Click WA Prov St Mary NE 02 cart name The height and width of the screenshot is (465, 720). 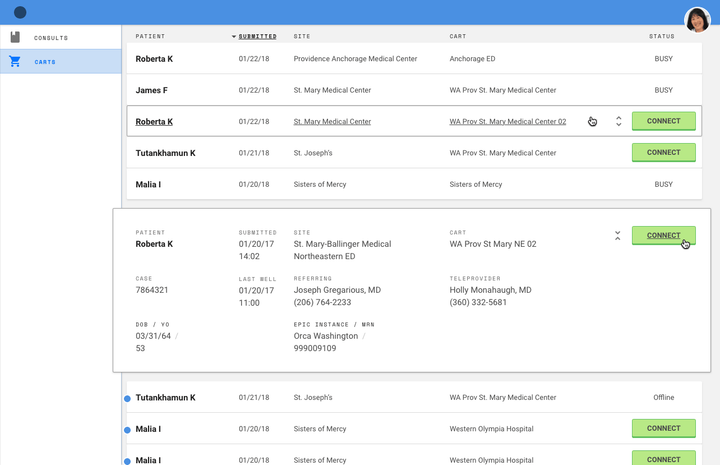[493, 244]
